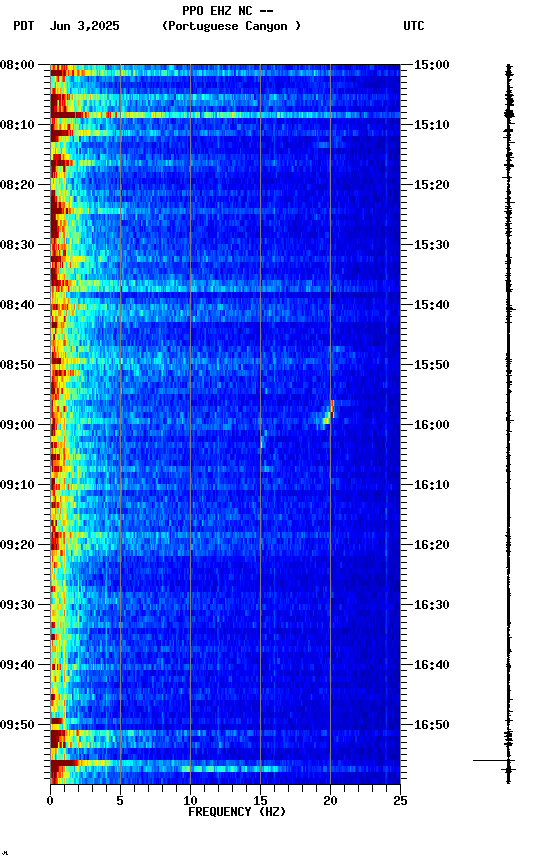Click the 16:00 UTC time label
The height and width of the screenshot is (864, 552).
point(432,425)
